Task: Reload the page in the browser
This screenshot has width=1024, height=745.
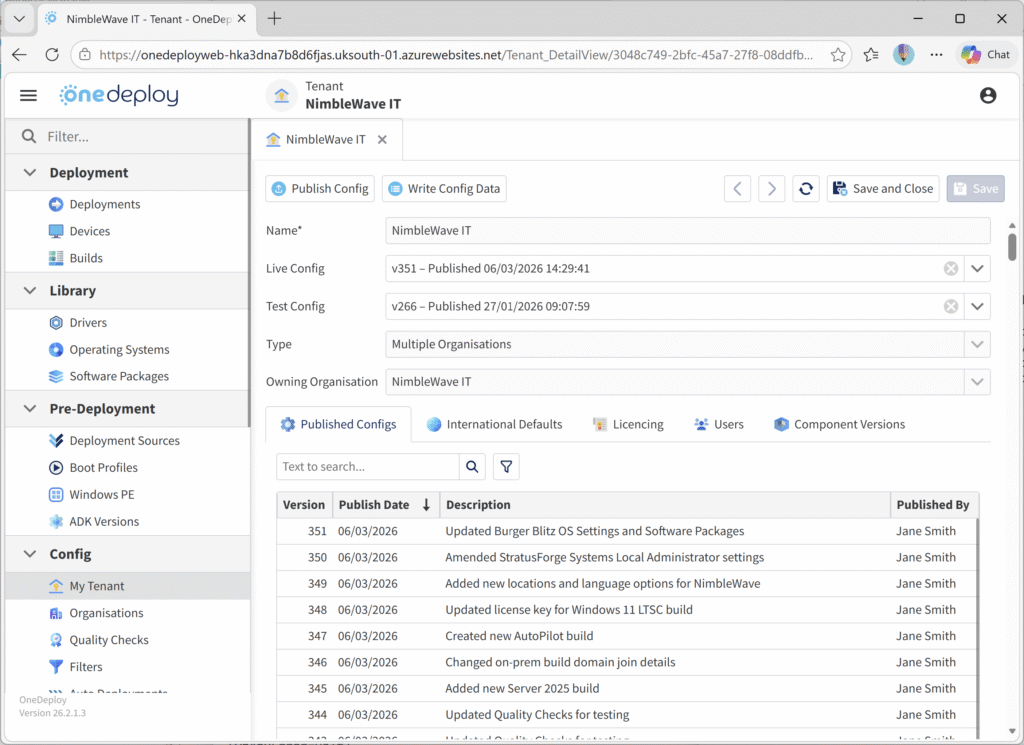Action: click(x=52, y=55)
